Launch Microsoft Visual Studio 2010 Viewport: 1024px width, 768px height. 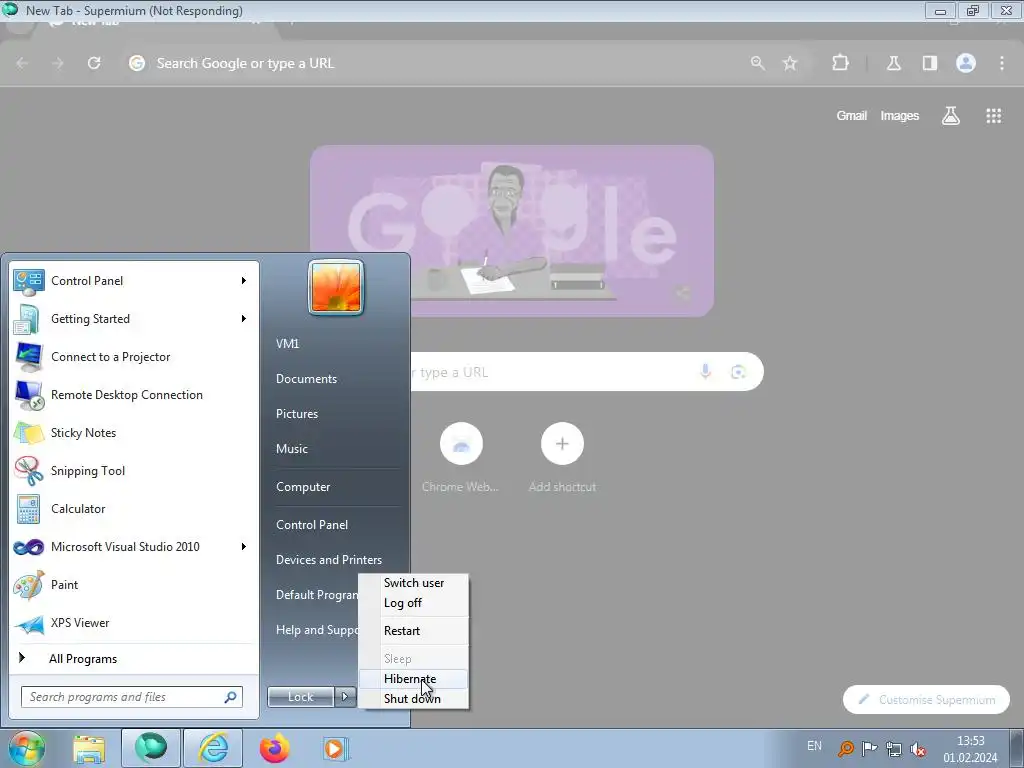[x=134, y=547]
